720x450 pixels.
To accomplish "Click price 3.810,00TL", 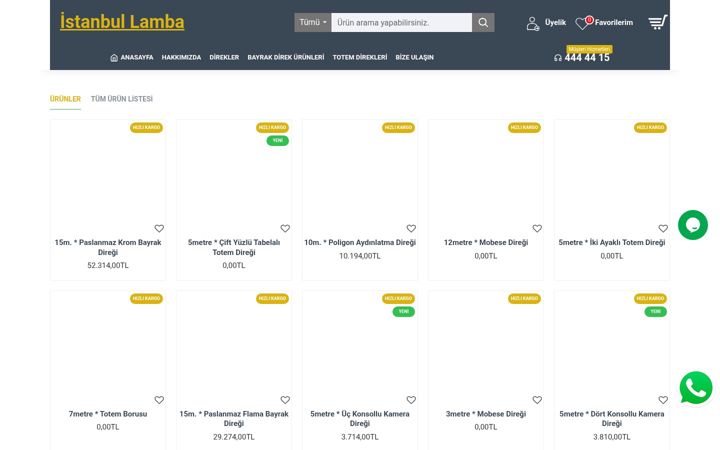I will [x=612, y=437].
